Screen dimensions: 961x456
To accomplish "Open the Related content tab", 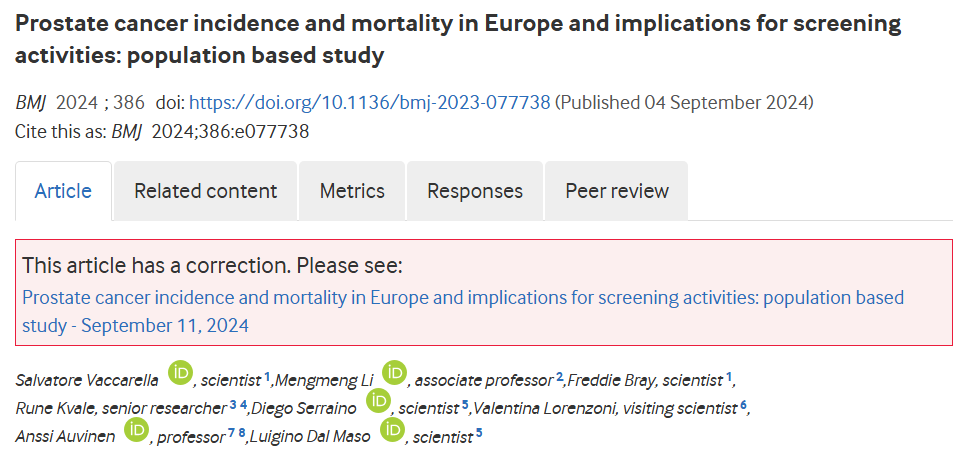I will pos(205,191).
